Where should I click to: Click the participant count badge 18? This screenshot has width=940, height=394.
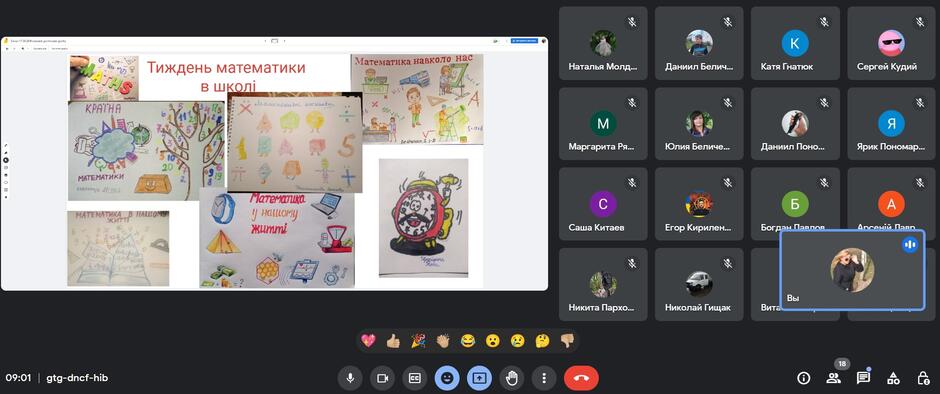coord(842,364)
